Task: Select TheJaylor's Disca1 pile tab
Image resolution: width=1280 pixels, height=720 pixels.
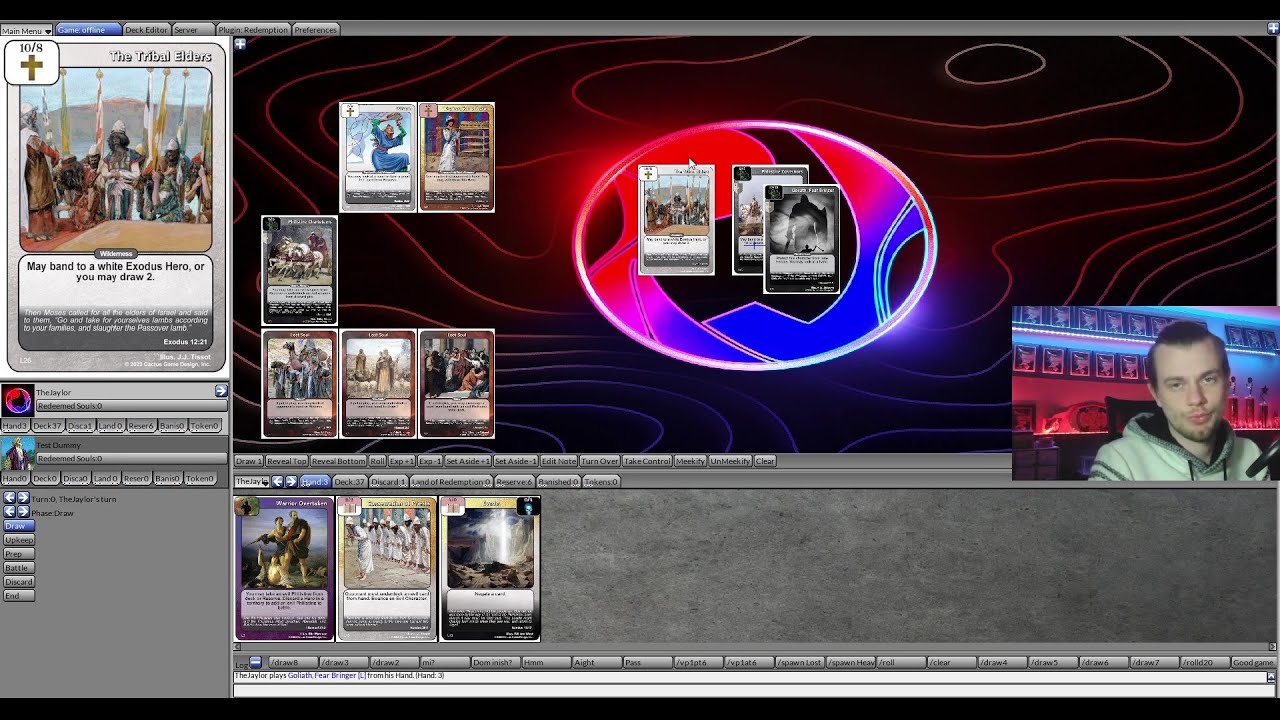Action: [80, 426]
